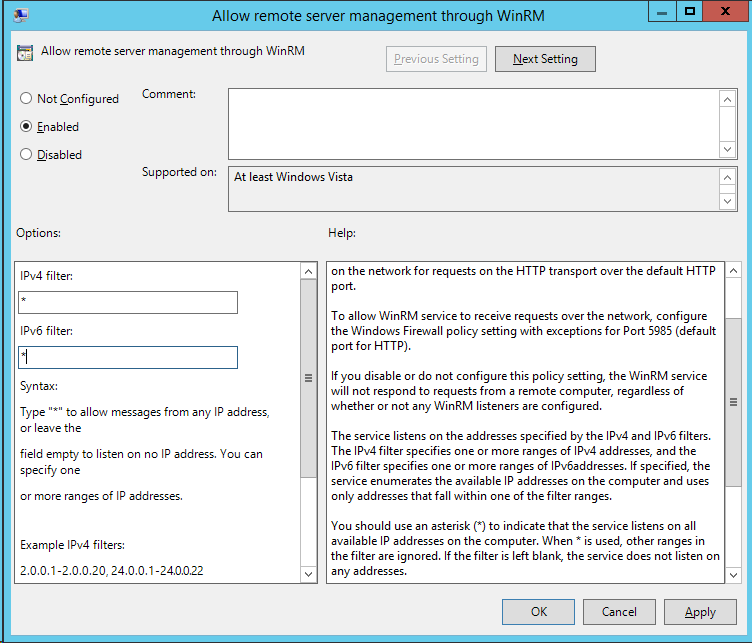
Task: Click in the IPv4 filter field
Action: pos(128,302)
